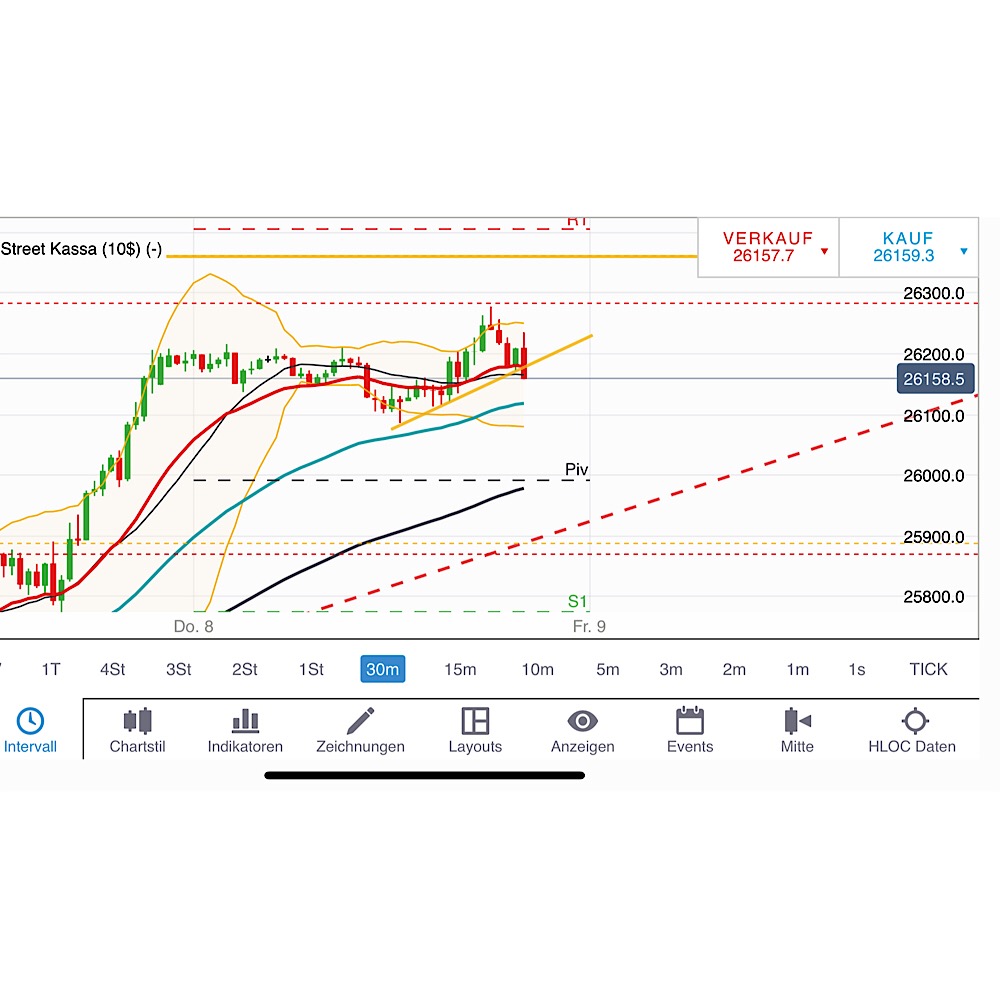Open the HLOC Daten icon
The image size is (1000, 1000).
click(x=914, y=721)
